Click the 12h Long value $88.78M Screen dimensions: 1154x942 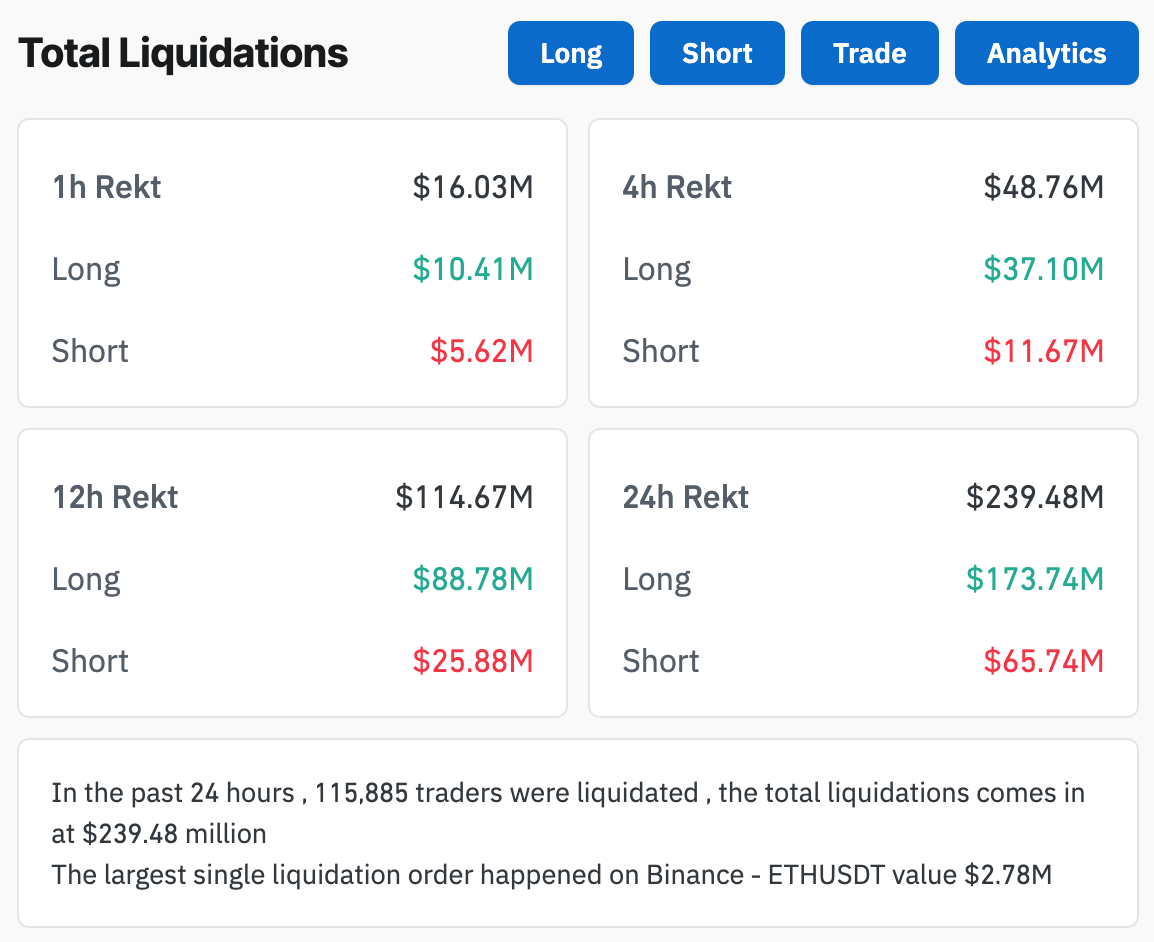pos(473,579)
